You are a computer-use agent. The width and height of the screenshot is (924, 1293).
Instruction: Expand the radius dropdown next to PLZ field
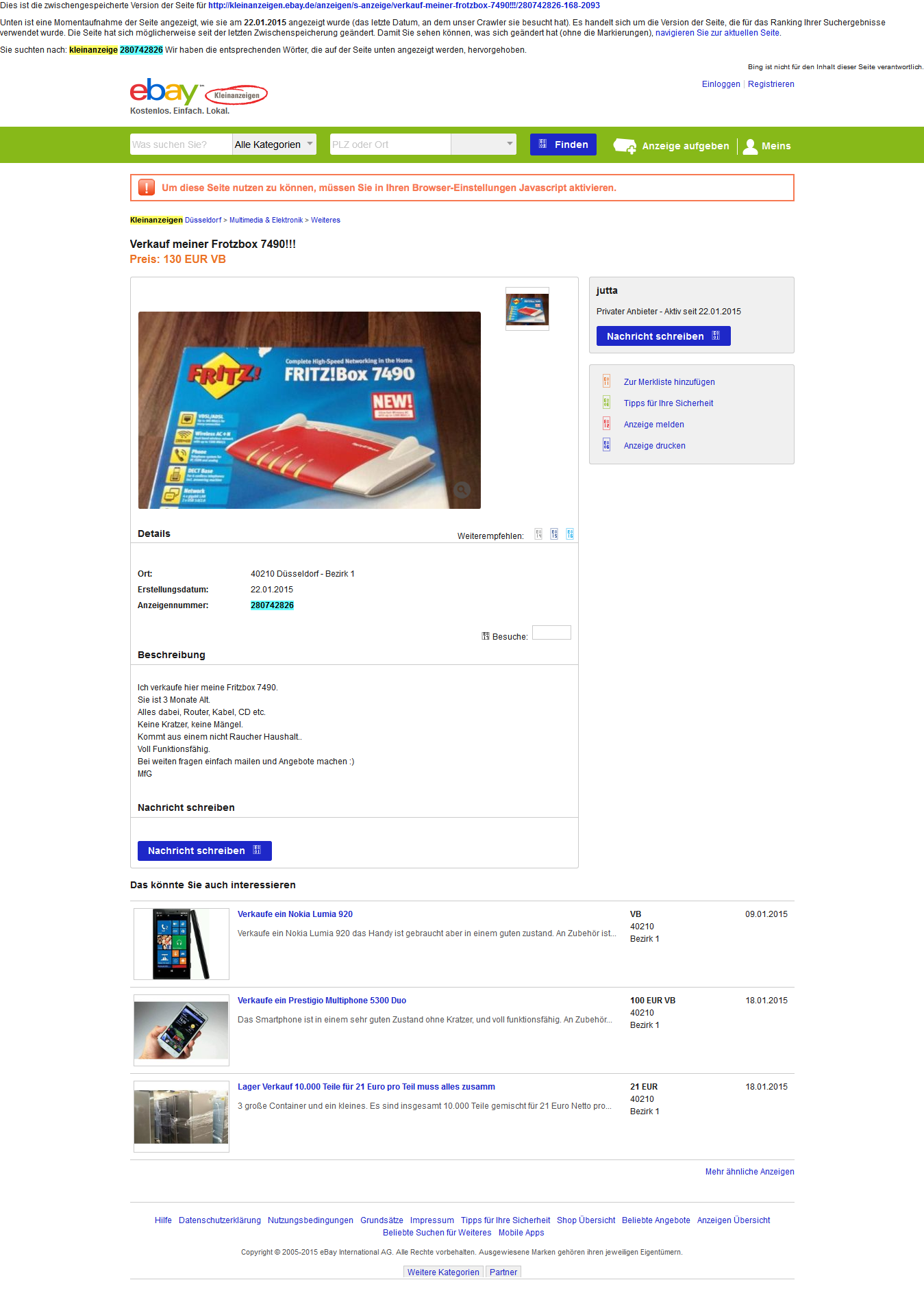(x=484, y=145)
